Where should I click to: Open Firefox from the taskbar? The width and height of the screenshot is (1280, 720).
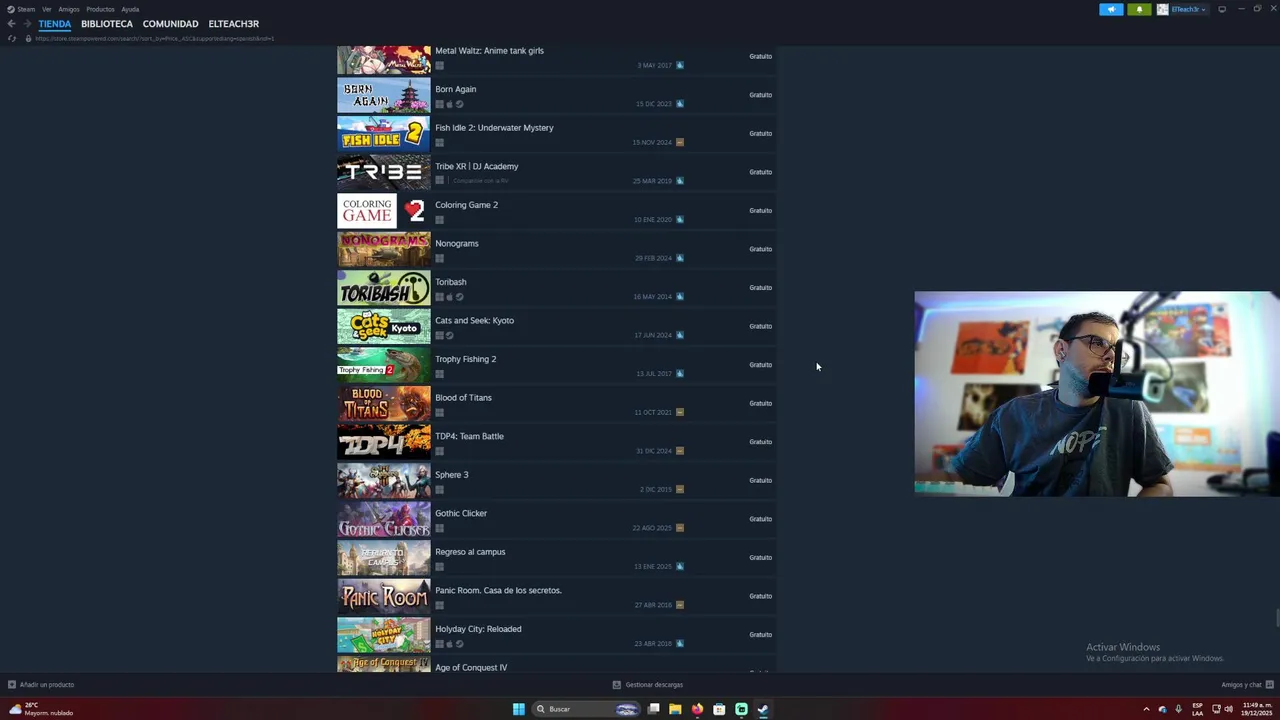[697, 709]
